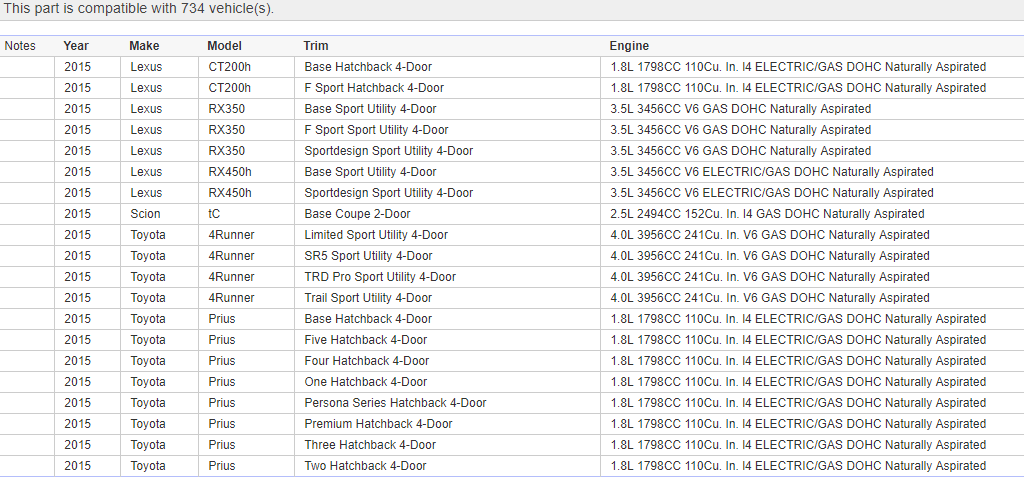Image resolution: width=1024 pixels, height=478 pixels.
Task: Click the TRD Pro Sport Utility trim
Action: [380, 277]
